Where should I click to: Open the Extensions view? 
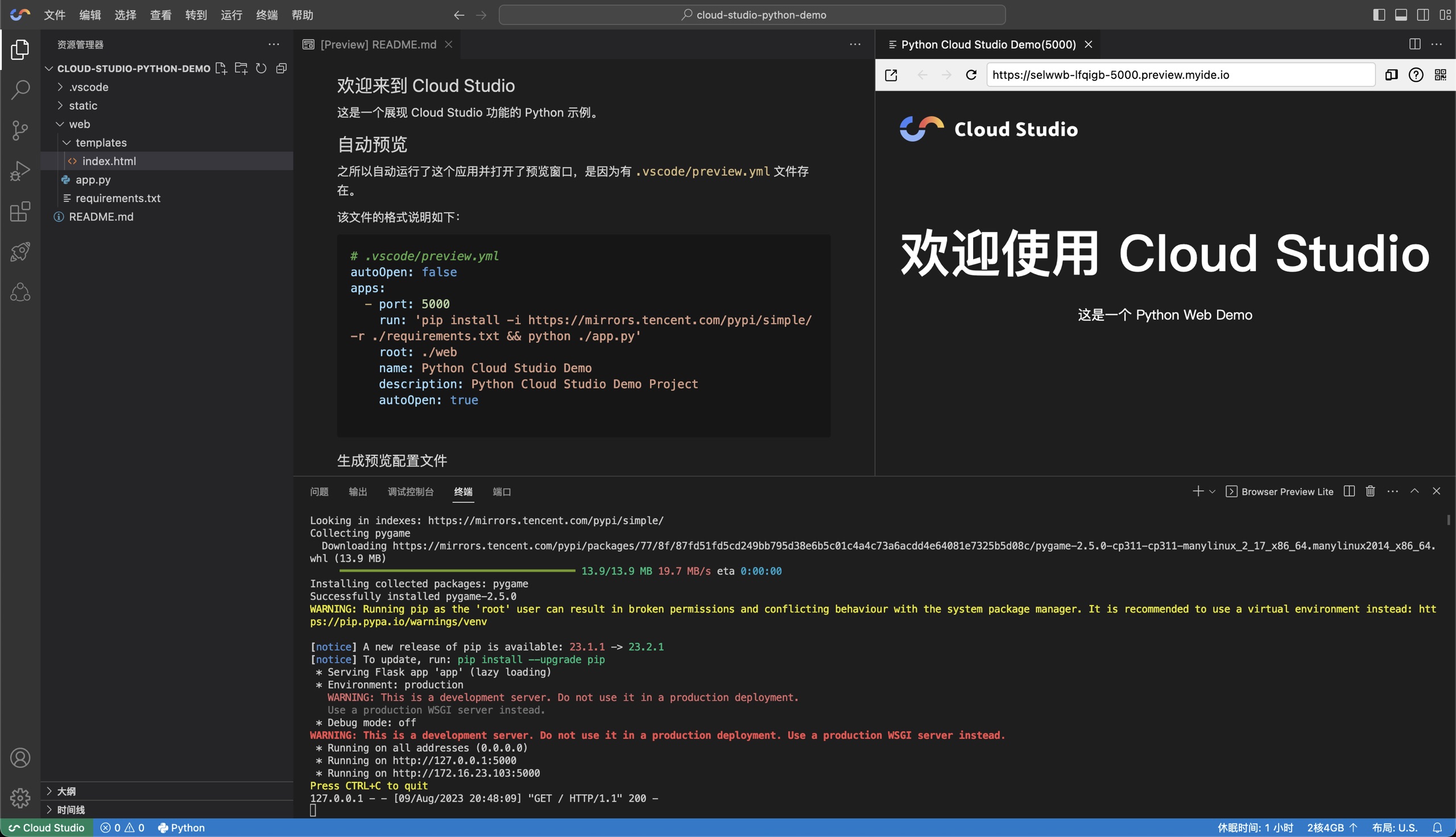tap(20, 211)
